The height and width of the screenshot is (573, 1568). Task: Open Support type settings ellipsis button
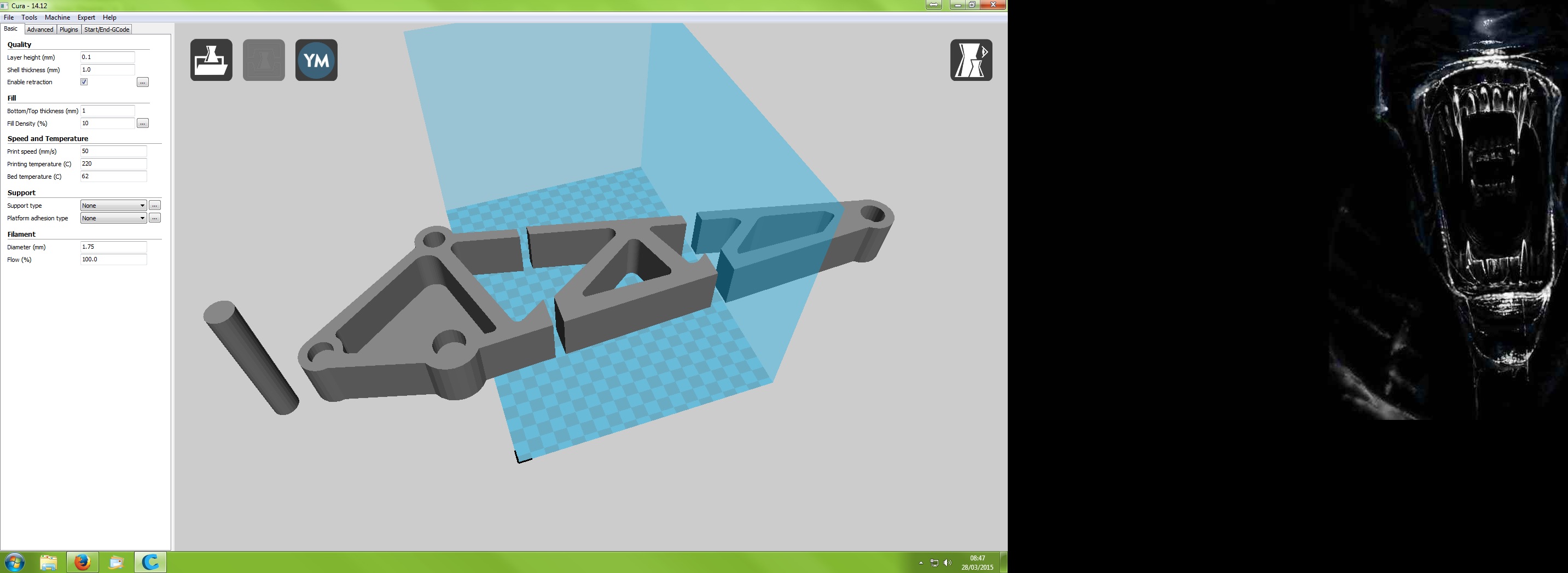click(x=155, y=206)
